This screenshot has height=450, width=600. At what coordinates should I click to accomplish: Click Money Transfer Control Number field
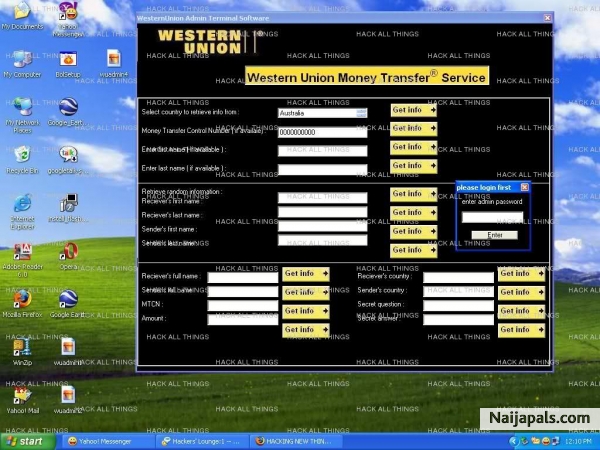click(323, 132)
